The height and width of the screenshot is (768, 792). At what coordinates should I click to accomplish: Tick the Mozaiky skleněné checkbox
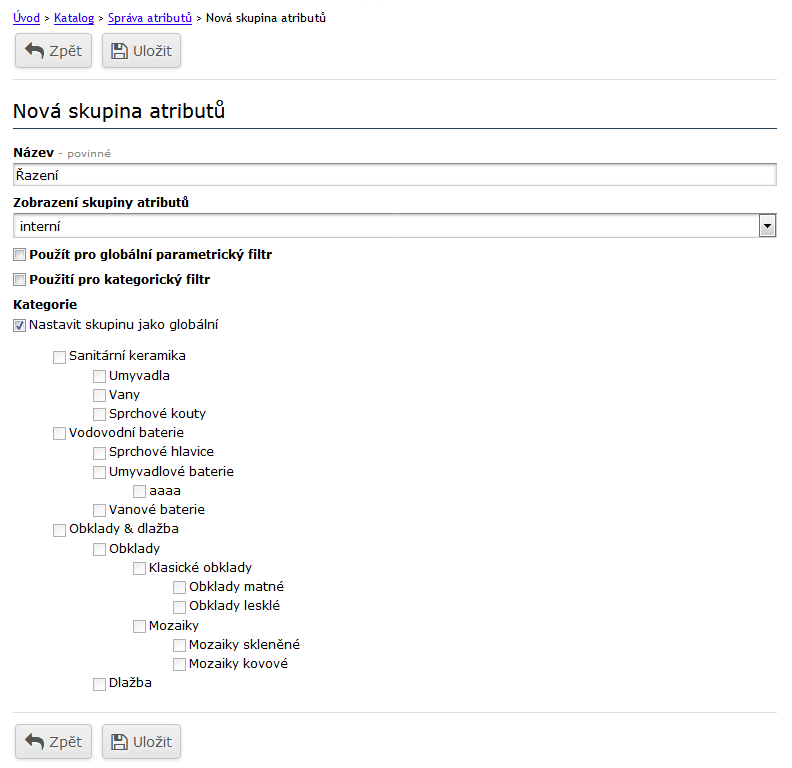(x=180, y=646)
